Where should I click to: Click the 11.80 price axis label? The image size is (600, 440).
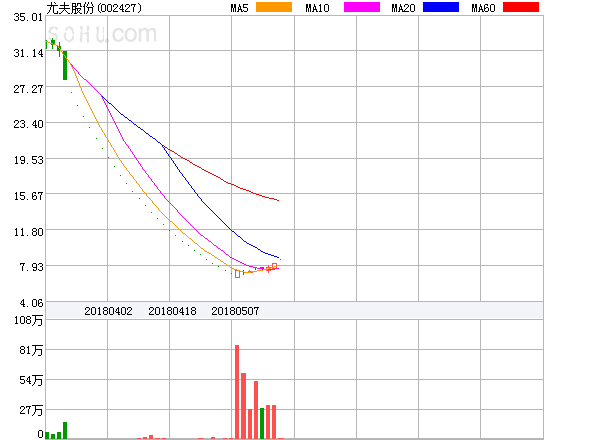click(x=28, y=232)
